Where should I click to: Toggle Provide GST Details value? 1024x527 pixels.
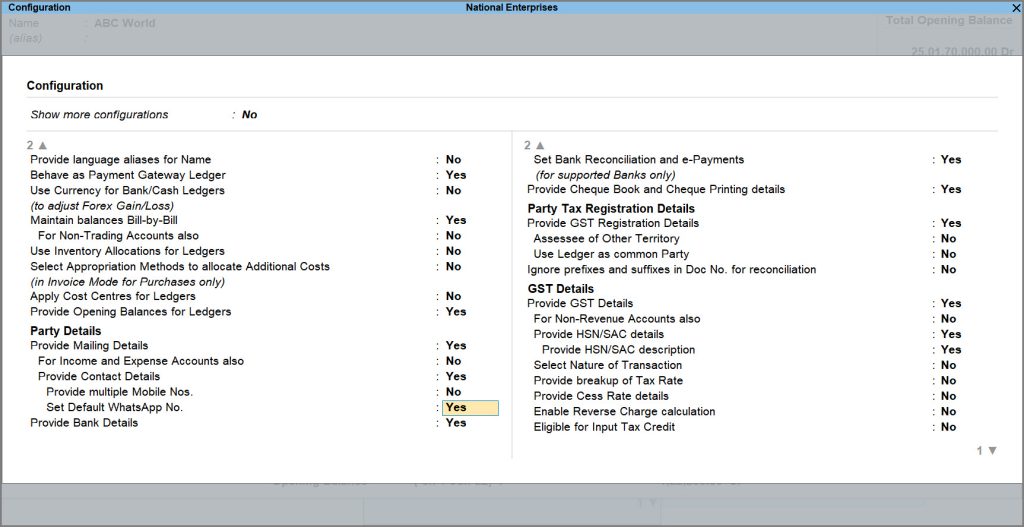click(x=951, y=304)
